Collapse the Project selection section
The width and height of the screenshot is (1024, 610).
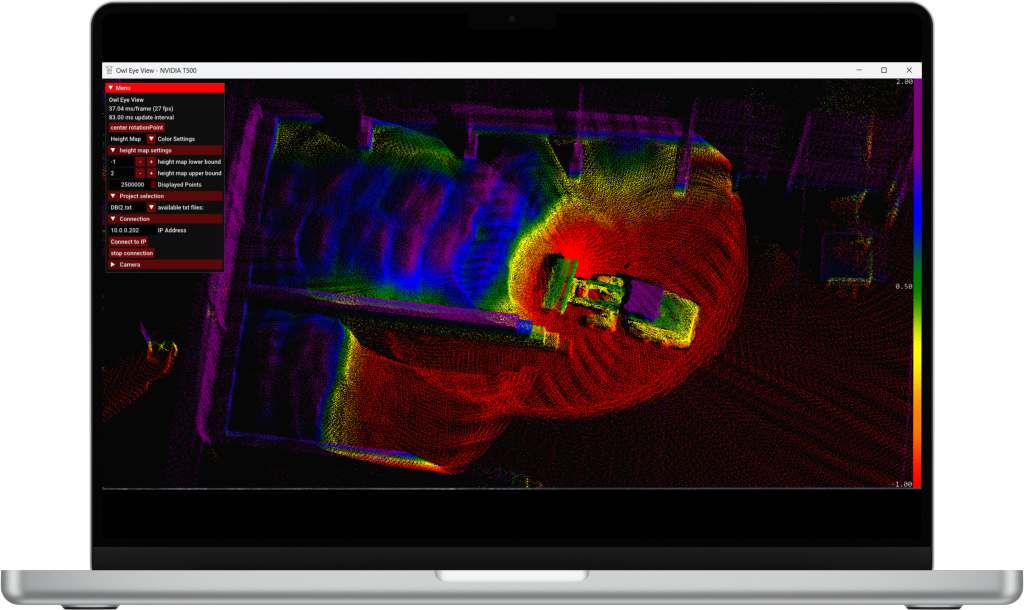click(x=113, y=196)
